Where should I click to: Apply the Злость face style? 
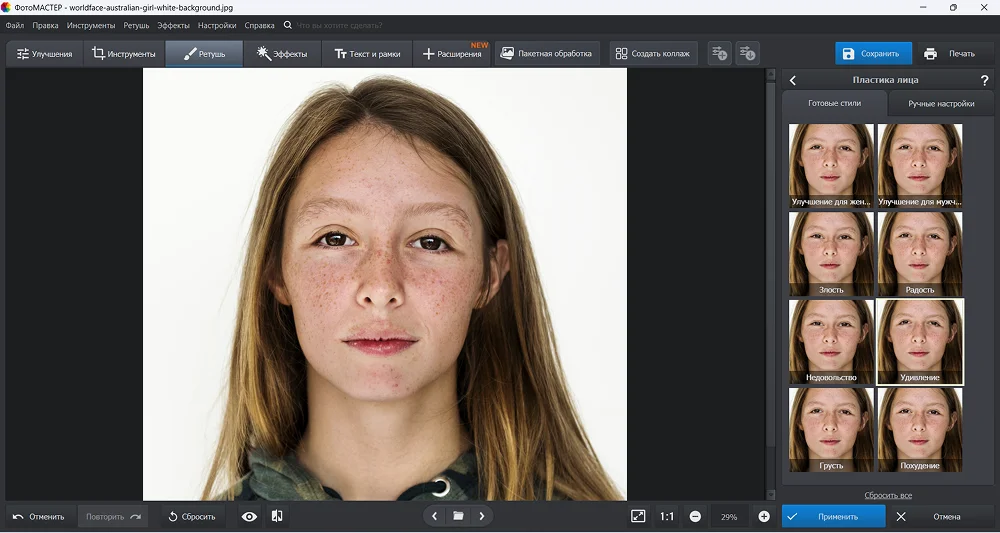831,254
